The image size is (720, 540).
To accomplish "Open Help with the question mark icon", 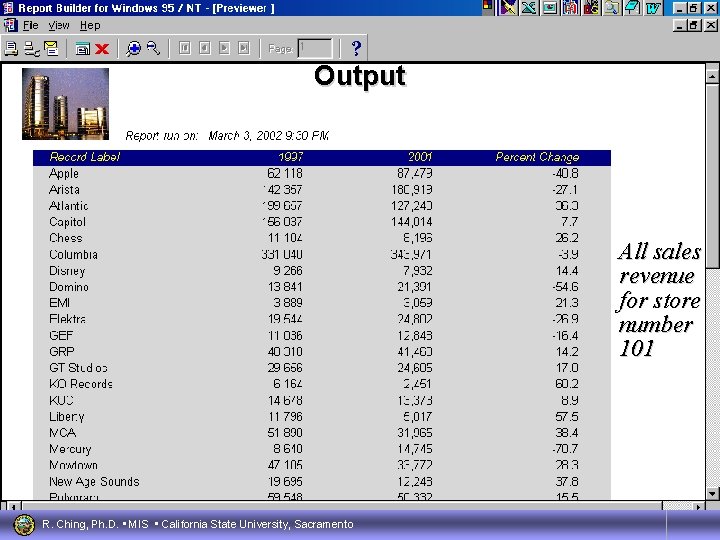I will click(x=356, y=48).
